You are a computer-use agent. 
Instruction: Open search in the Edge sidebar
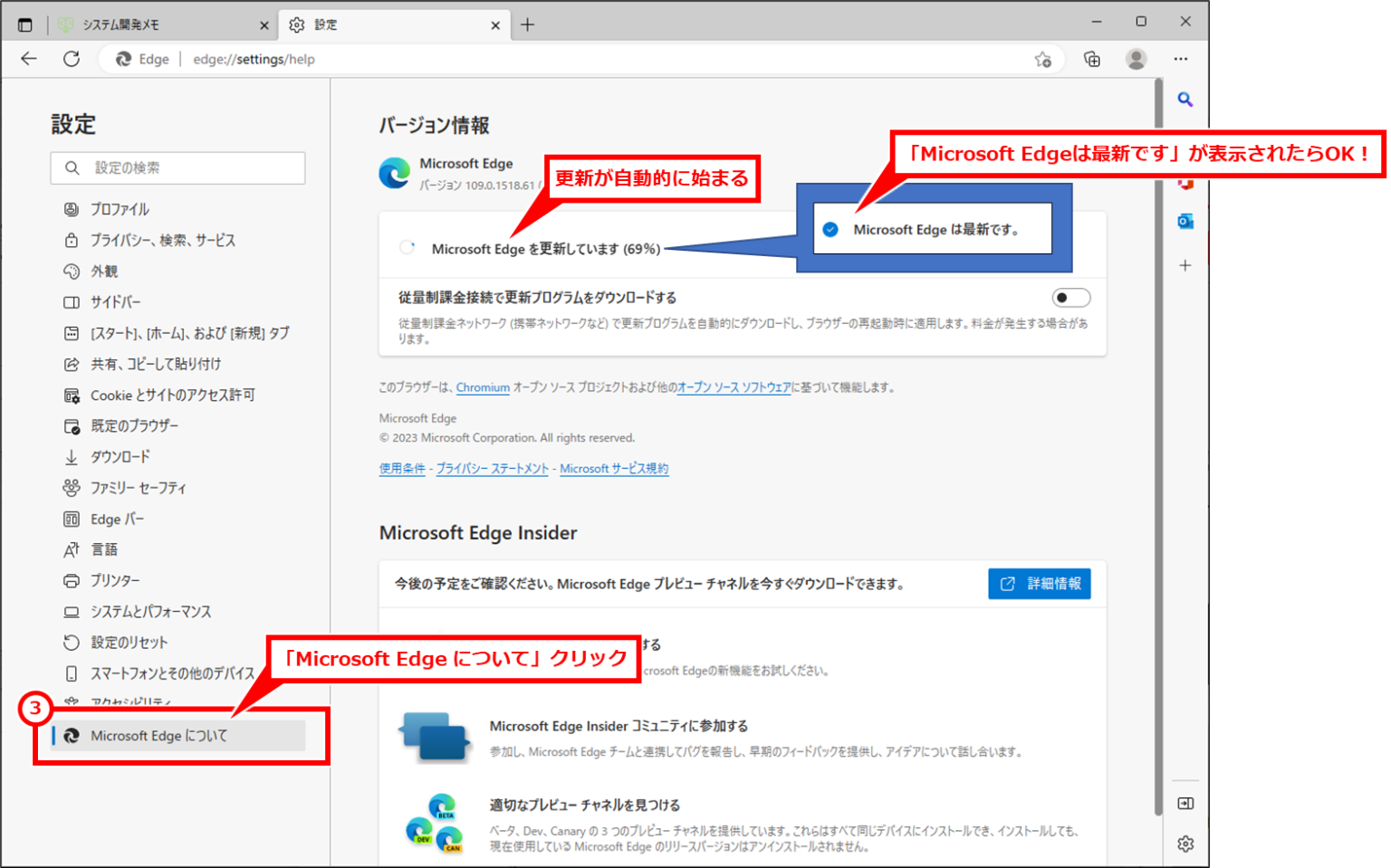tap(1185, 100)
